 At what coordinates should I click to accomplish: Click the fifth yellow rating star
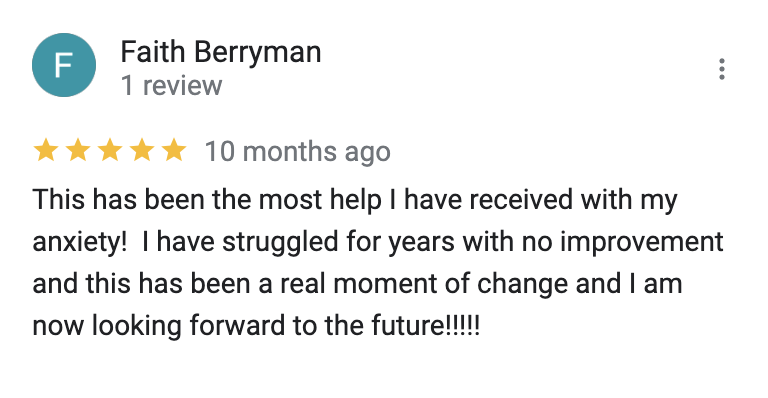click(174, 150)
